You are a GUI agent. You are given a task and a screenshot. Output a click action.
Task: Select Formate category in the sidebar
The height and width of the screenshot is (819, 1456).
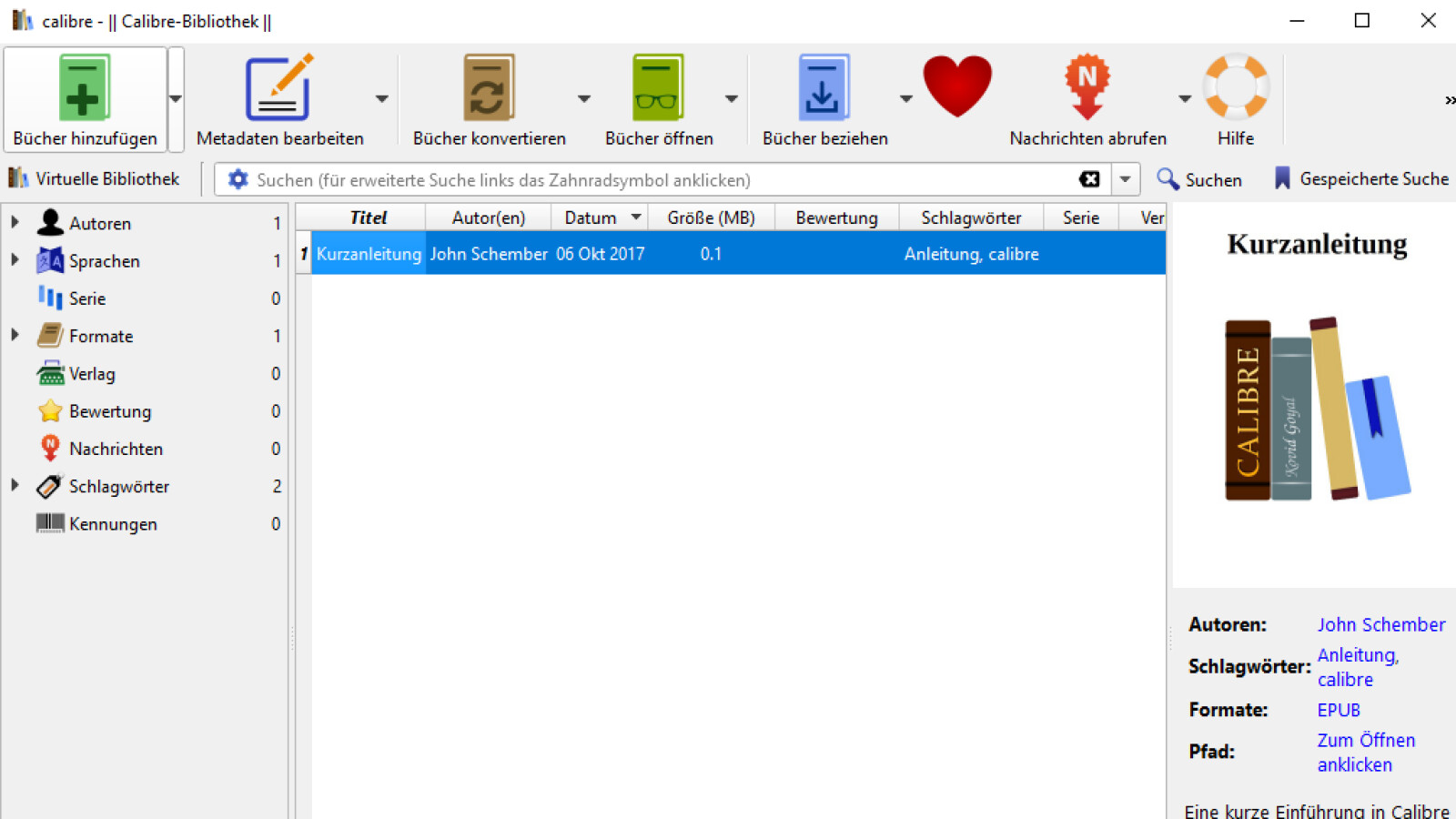tap(101, 336)
